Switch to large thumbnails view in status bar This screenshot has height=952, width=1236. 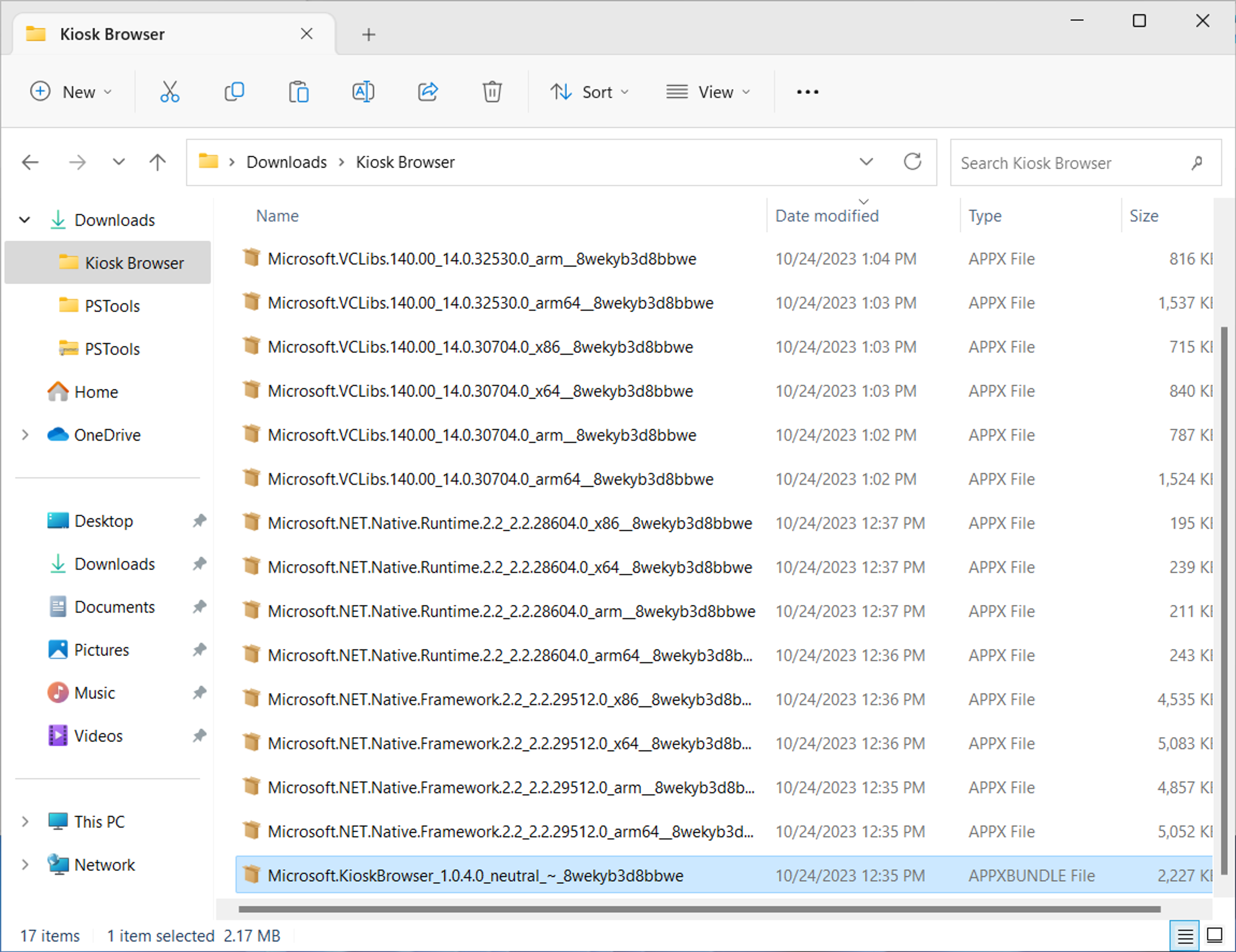coord(1215,935)
